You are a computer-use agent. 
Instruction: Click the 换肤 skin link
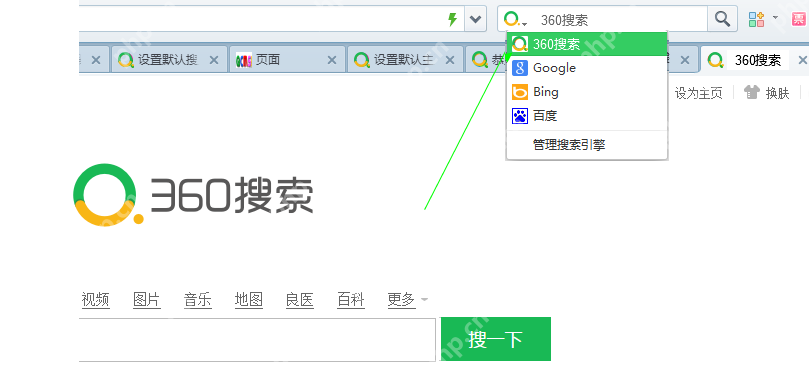[x=778, y=93]
